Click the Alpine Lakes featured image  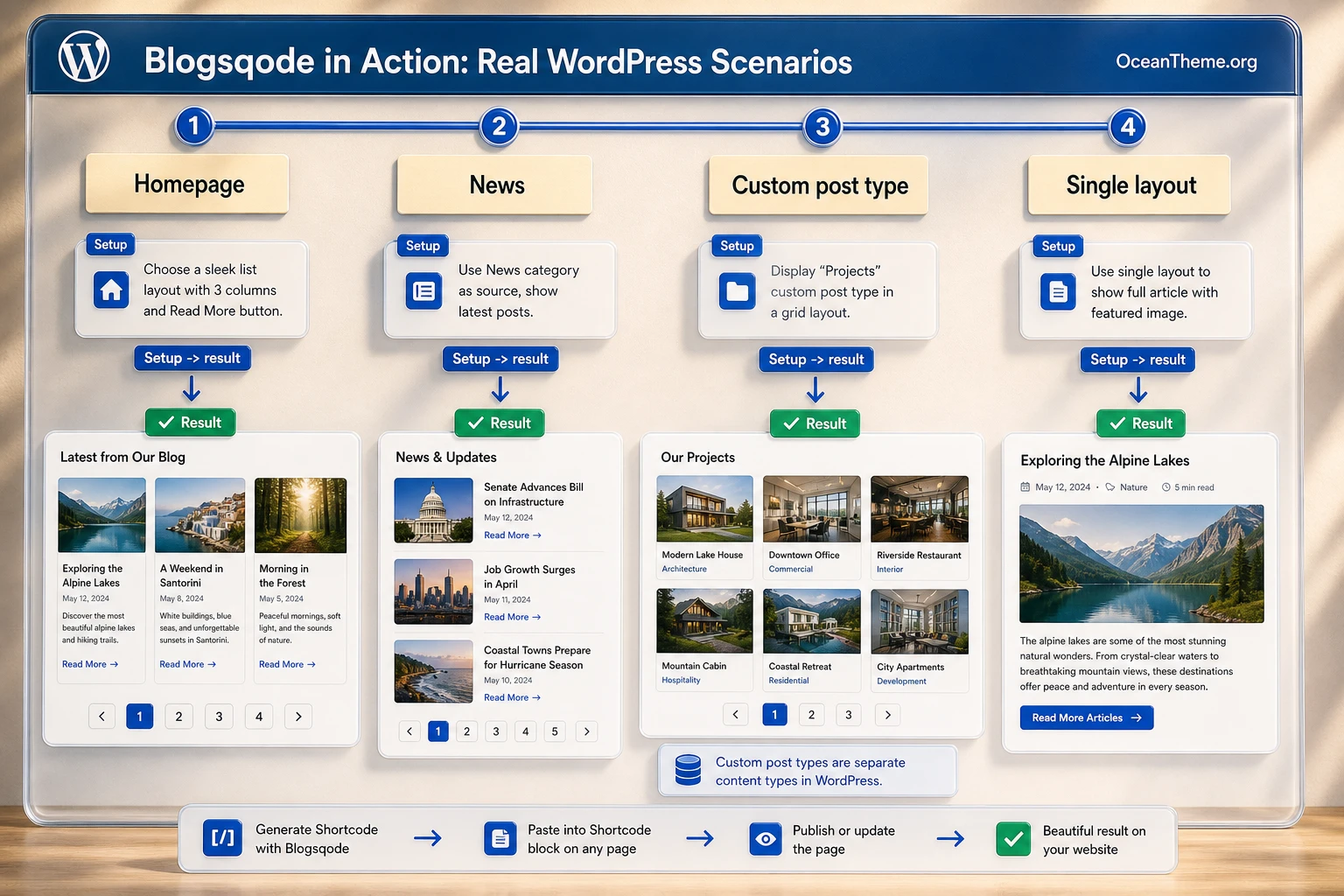1141,563
